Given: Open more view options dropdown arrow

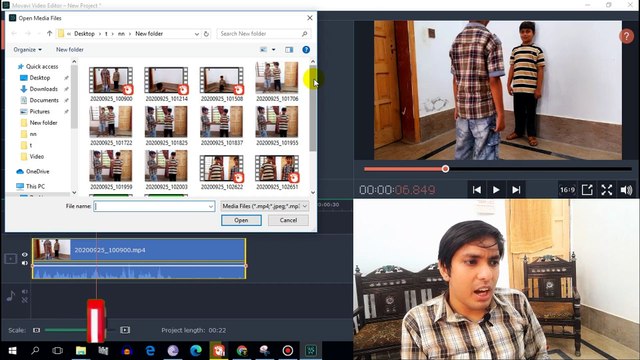Looking at the screenshot, I should 273,49.
